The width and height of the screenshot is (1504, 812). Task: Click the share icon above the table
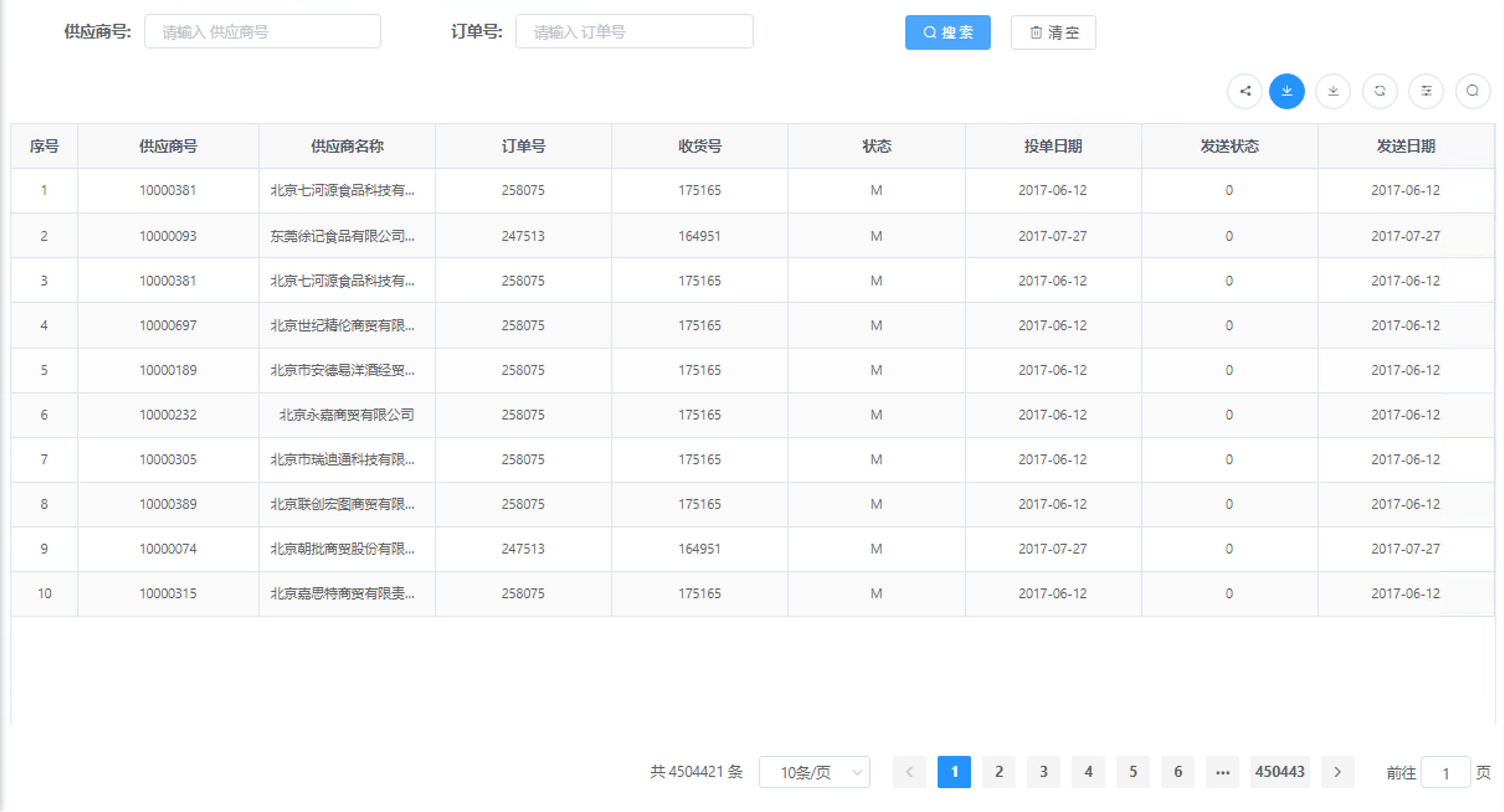click(x=1245, y=91)
